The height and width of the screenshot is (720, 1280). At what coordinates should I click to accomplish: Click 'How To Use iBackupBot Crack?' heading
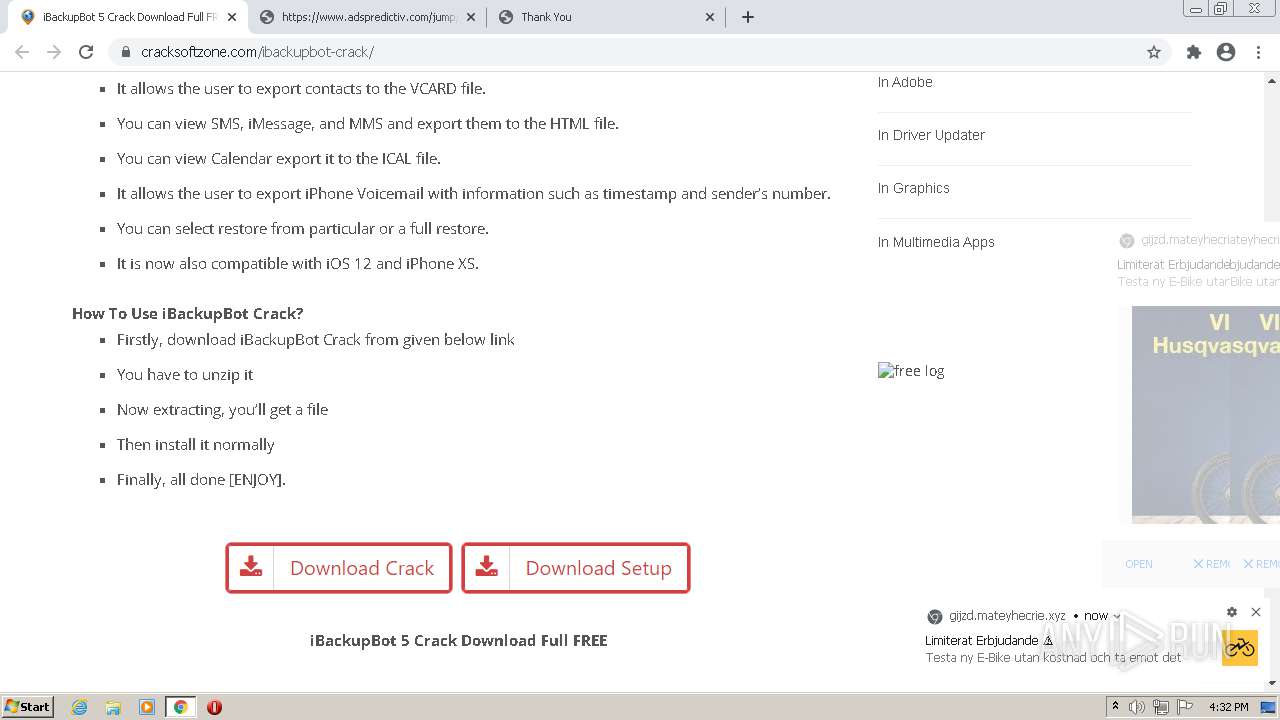coord(188,314)
